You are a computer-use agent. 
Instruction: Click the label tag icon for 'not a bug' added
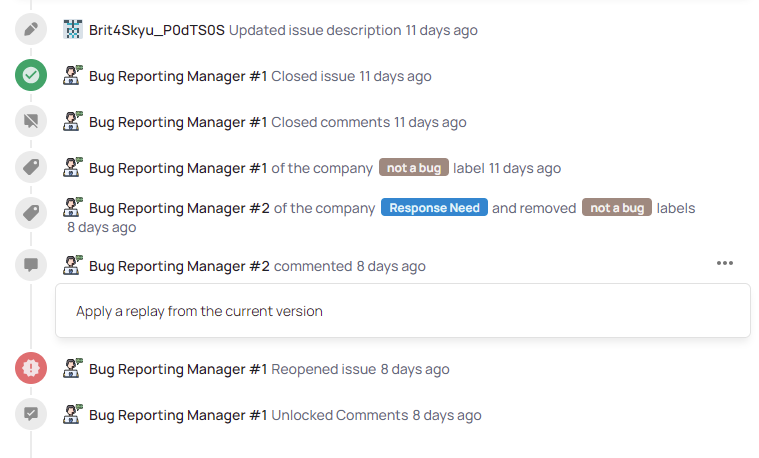click(31, 168)
